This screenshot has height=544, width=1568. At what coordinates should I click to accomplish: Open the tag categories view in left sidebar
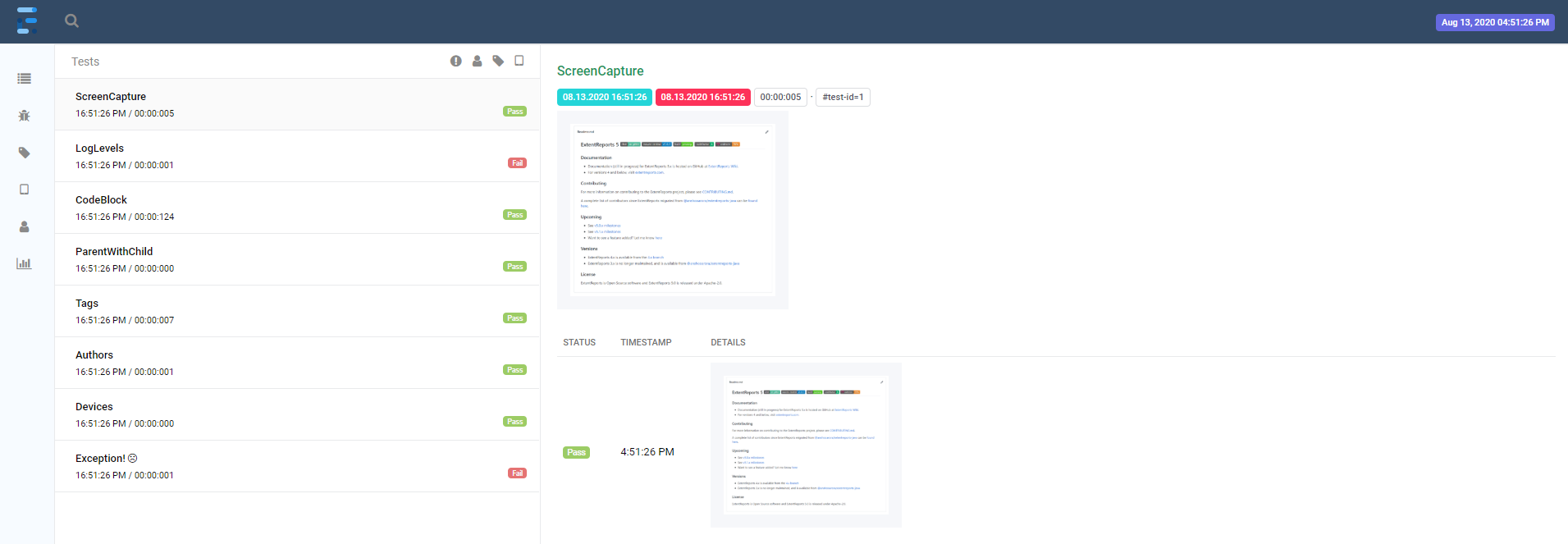[25, 153]
